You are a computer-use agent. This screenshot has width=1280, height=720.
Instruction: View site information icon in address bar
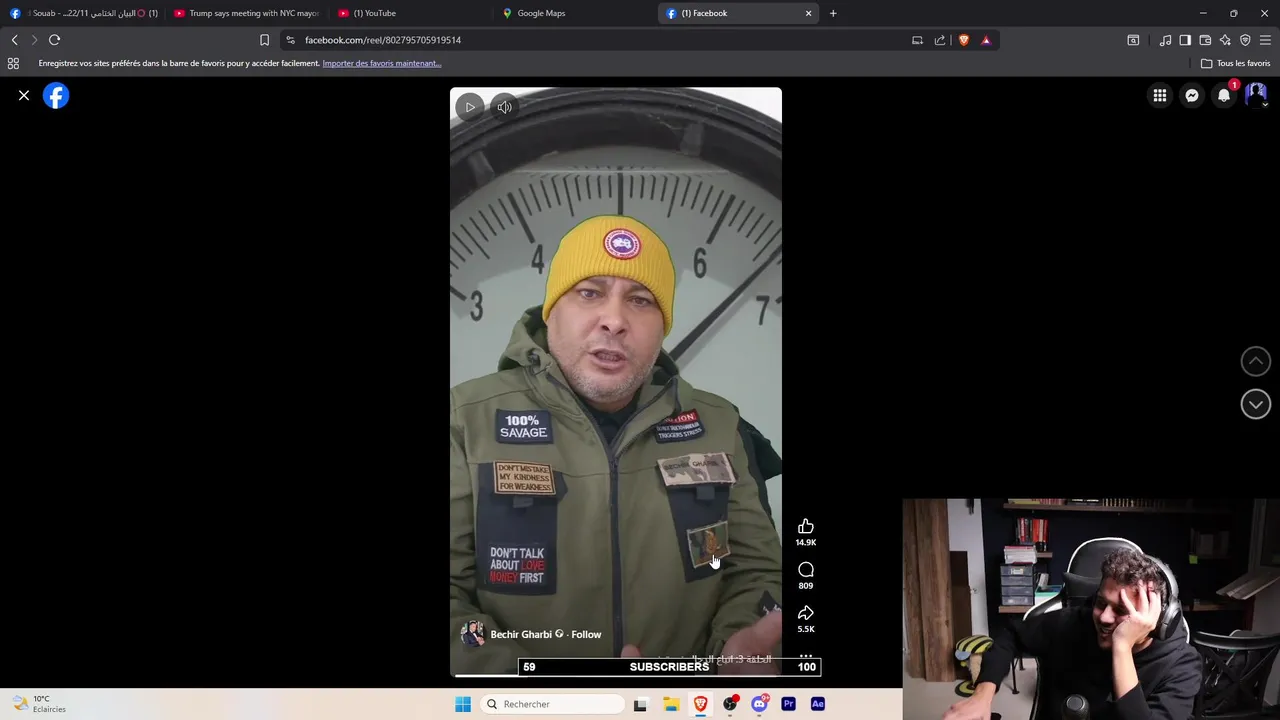pos(291,40)
